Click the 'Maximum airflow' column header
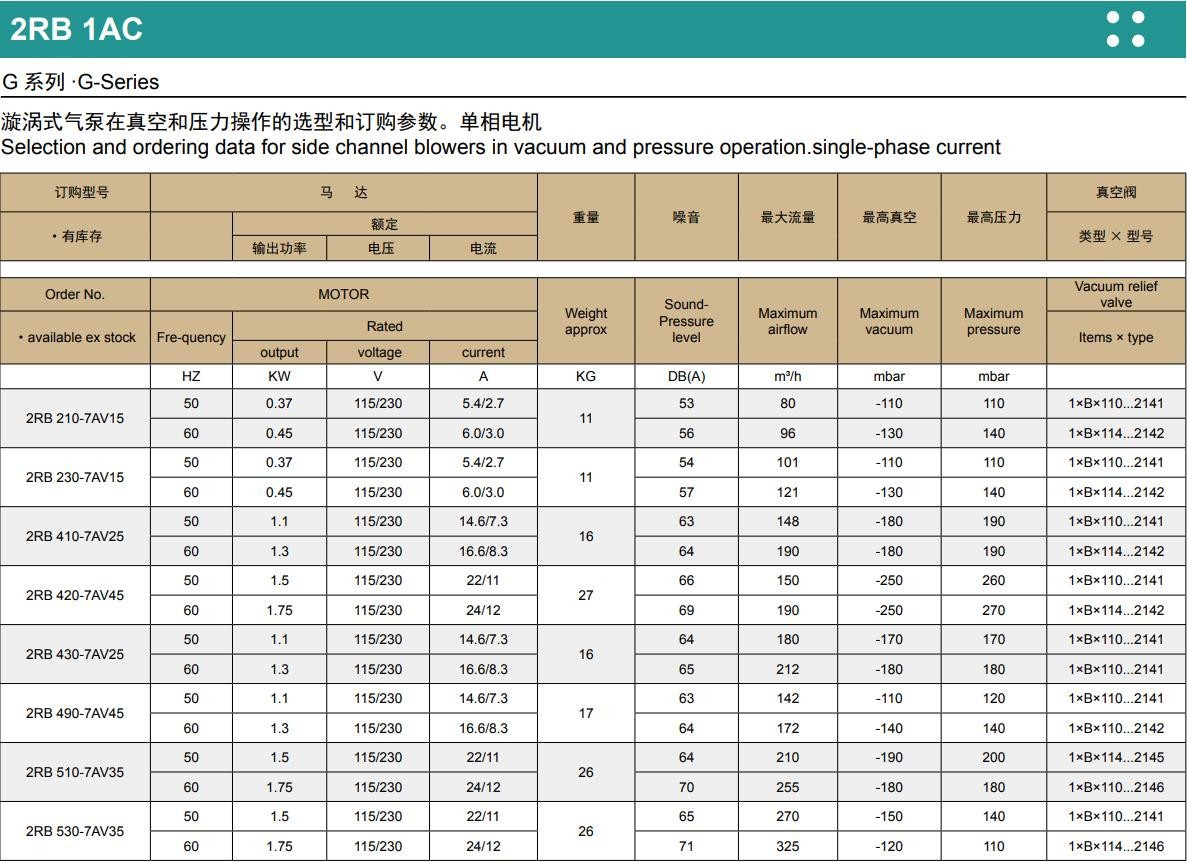The height and width of the screenshot is (863, 1187). click(787, 321)
